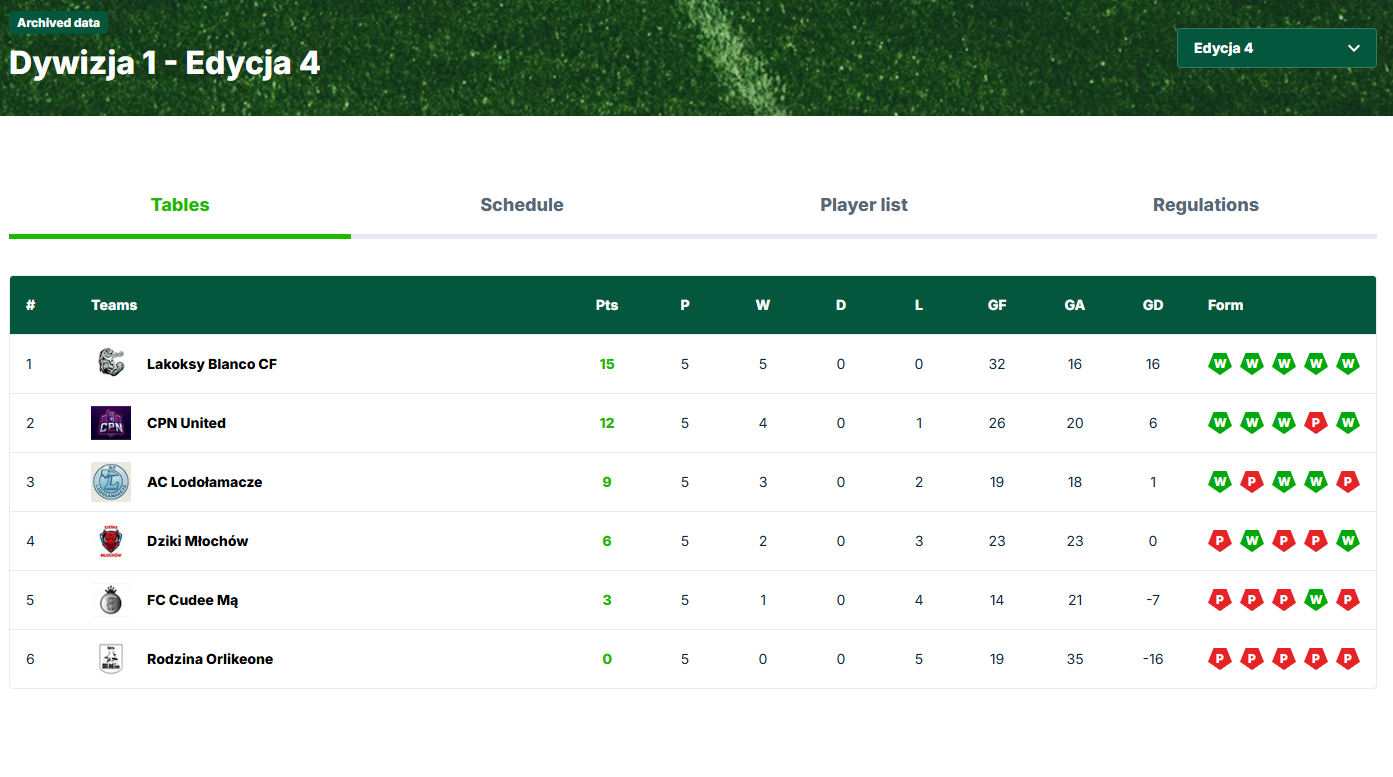Open the Edycja 4 edition selector
Viewport: 1393px width, 777px height.
(1276, 48)
